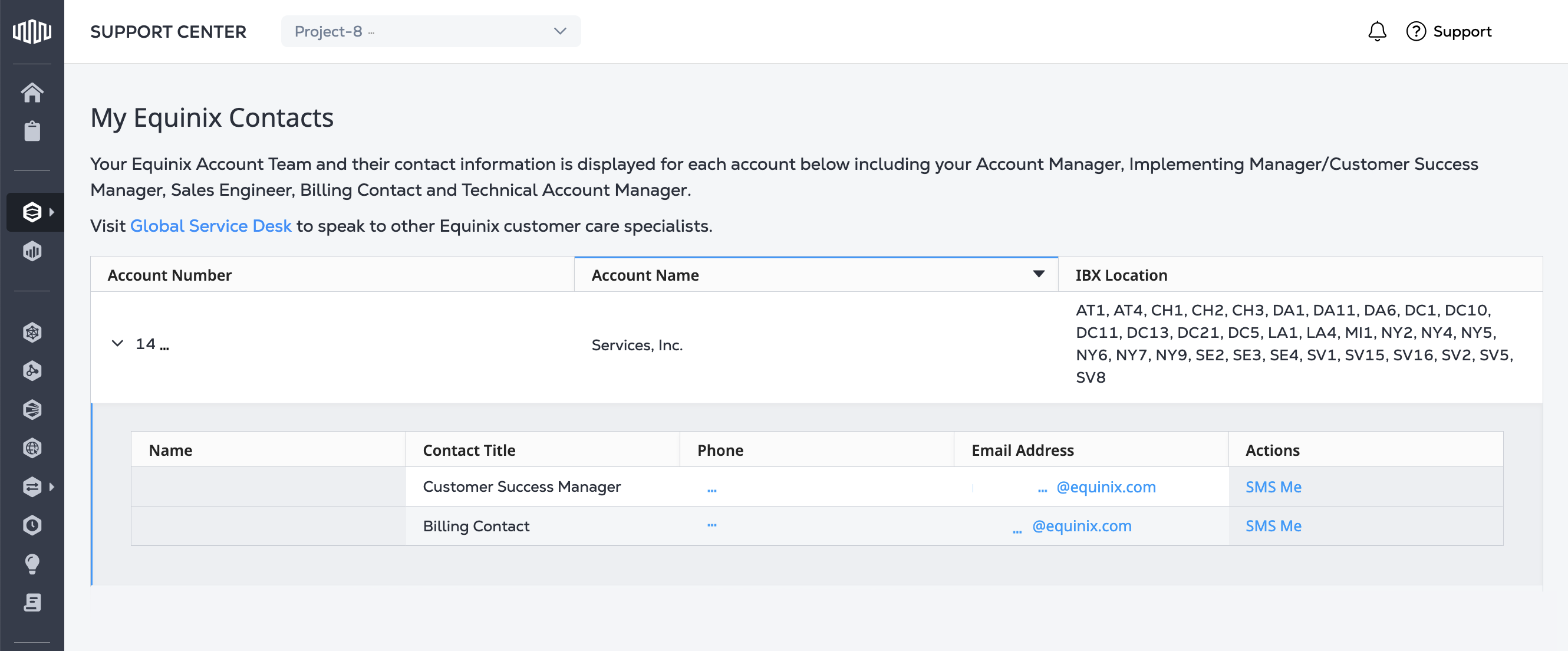Click the Support text label in the header
The width and height of the screenshot is (1568, 651).
tap(1462, 31)
